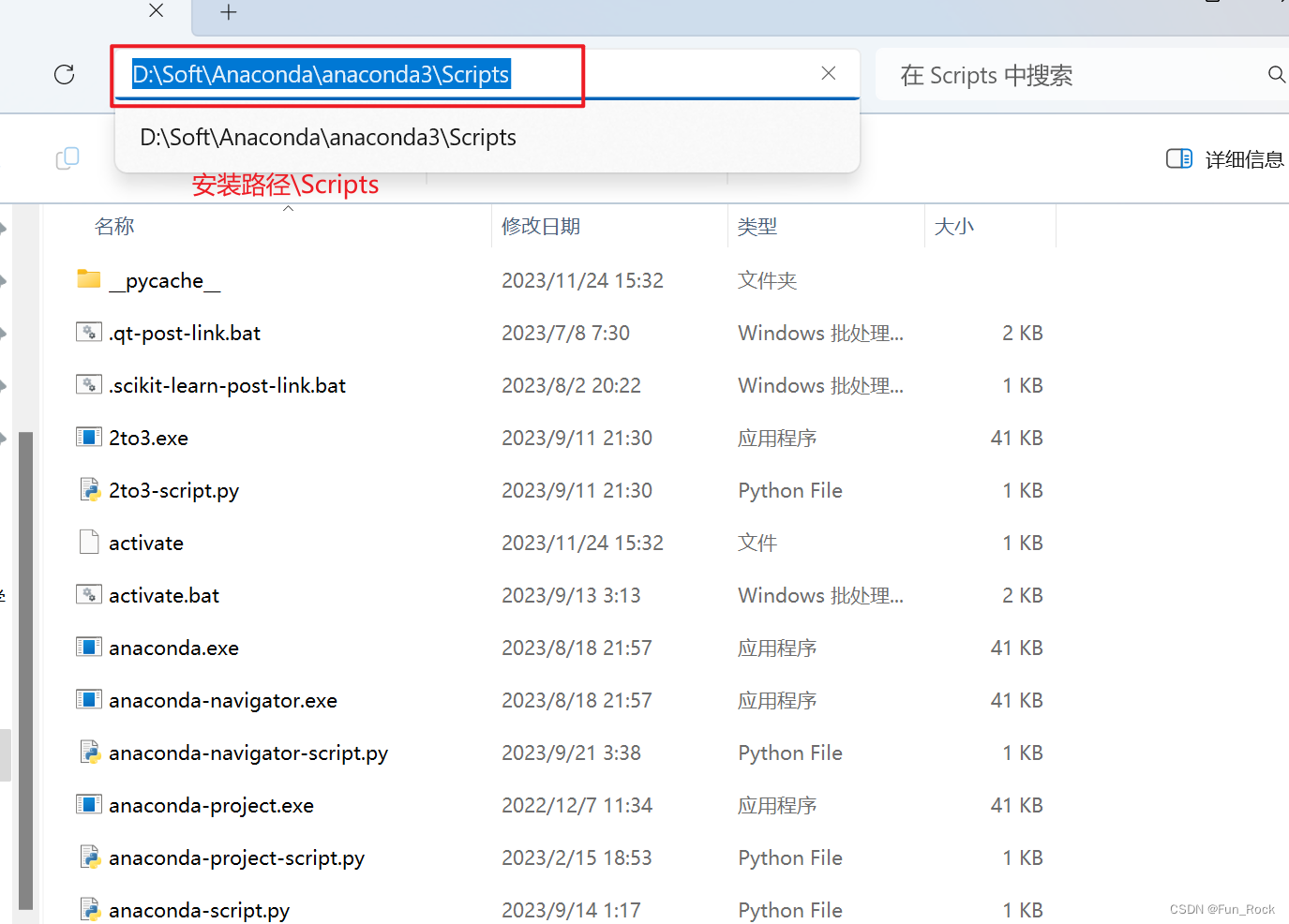This screenshot has height=924, width=1289.
Task: Click date 2023/2/15 18:53
Action: 577,857
